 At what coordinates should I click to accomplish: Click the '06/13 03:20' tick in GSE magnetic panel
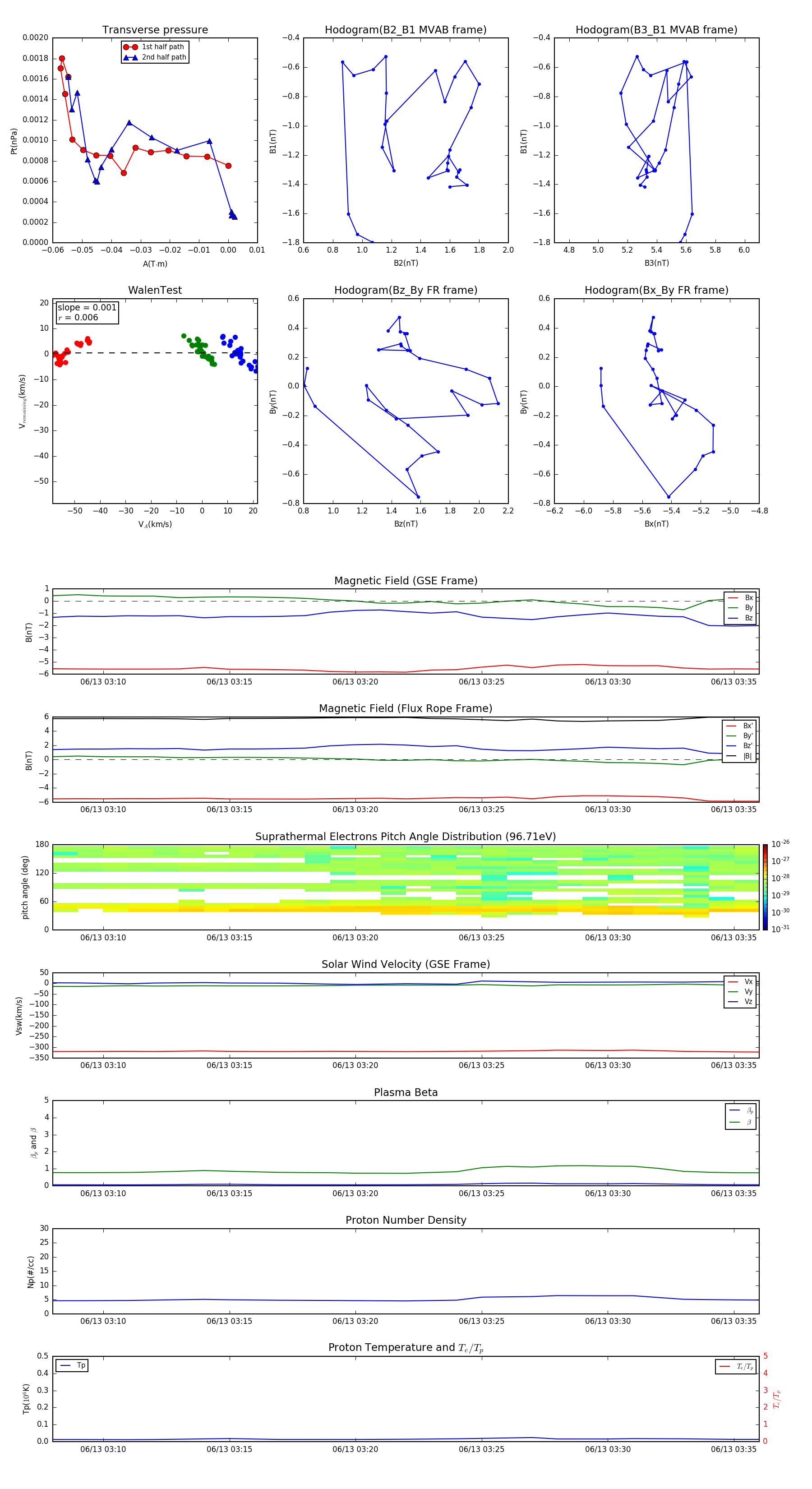coord(355,682)
